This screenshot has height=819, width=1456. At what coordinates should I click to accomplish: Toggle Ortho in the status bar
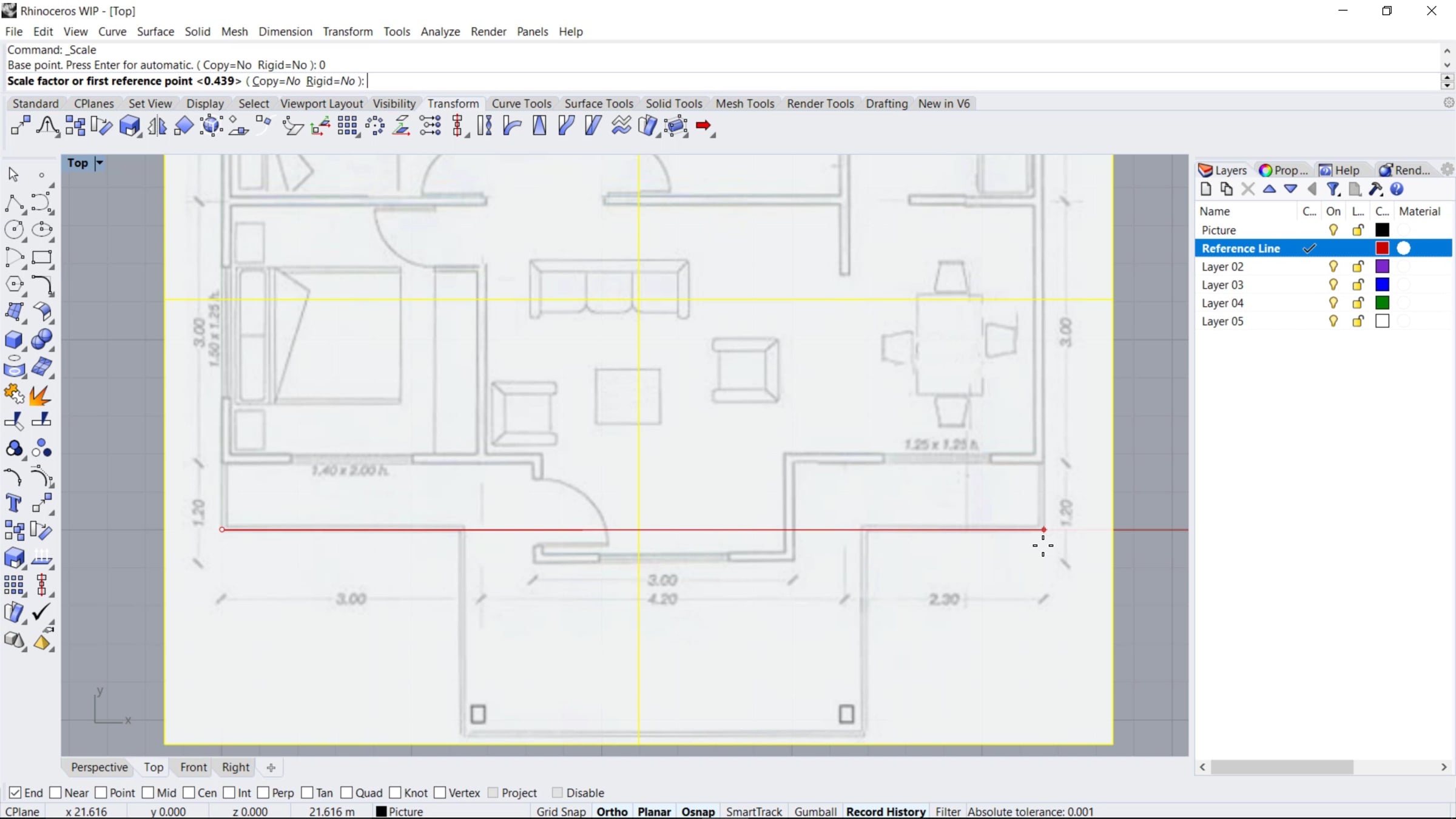pos(612,812)
